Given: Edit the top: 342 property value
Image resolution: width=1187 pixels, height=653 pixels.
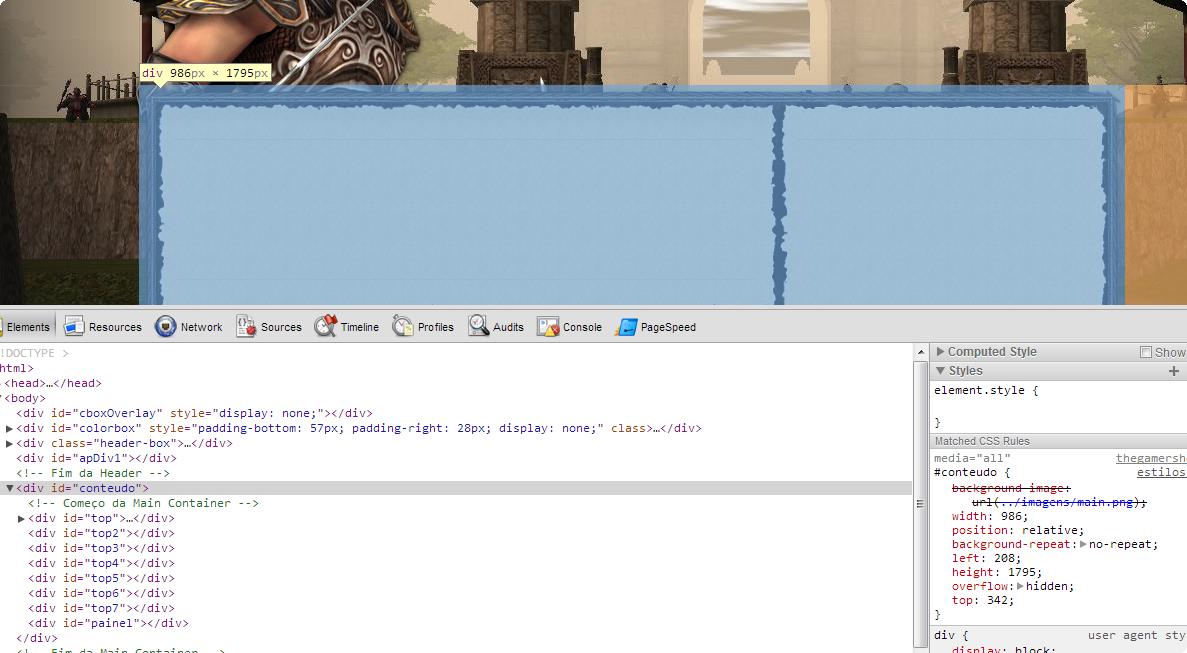Looking at the screenshot, I should pyautogui.click(x=997, y=600).
